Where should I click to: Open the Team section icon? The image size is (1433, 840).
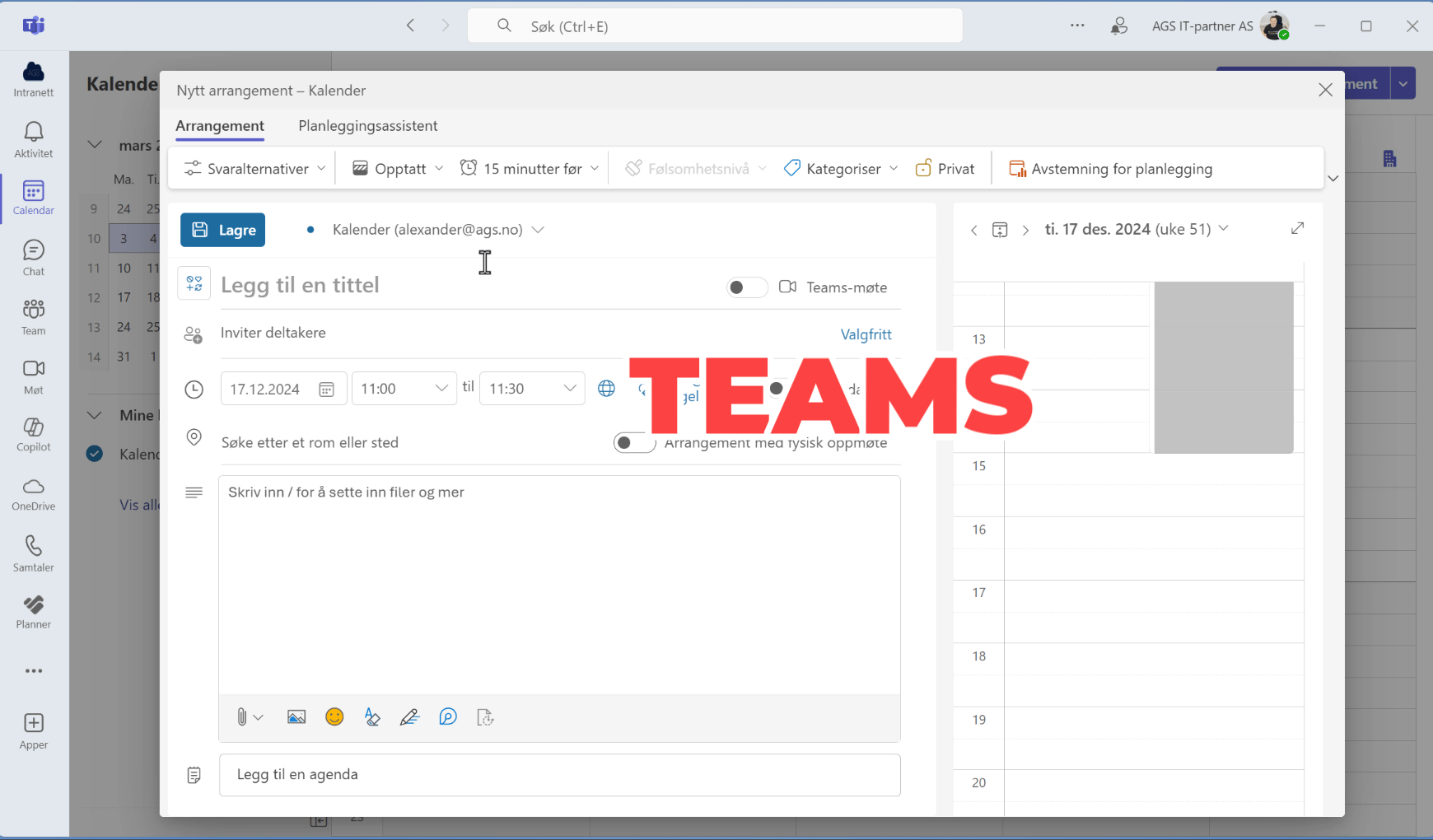[x=34, y=317]
